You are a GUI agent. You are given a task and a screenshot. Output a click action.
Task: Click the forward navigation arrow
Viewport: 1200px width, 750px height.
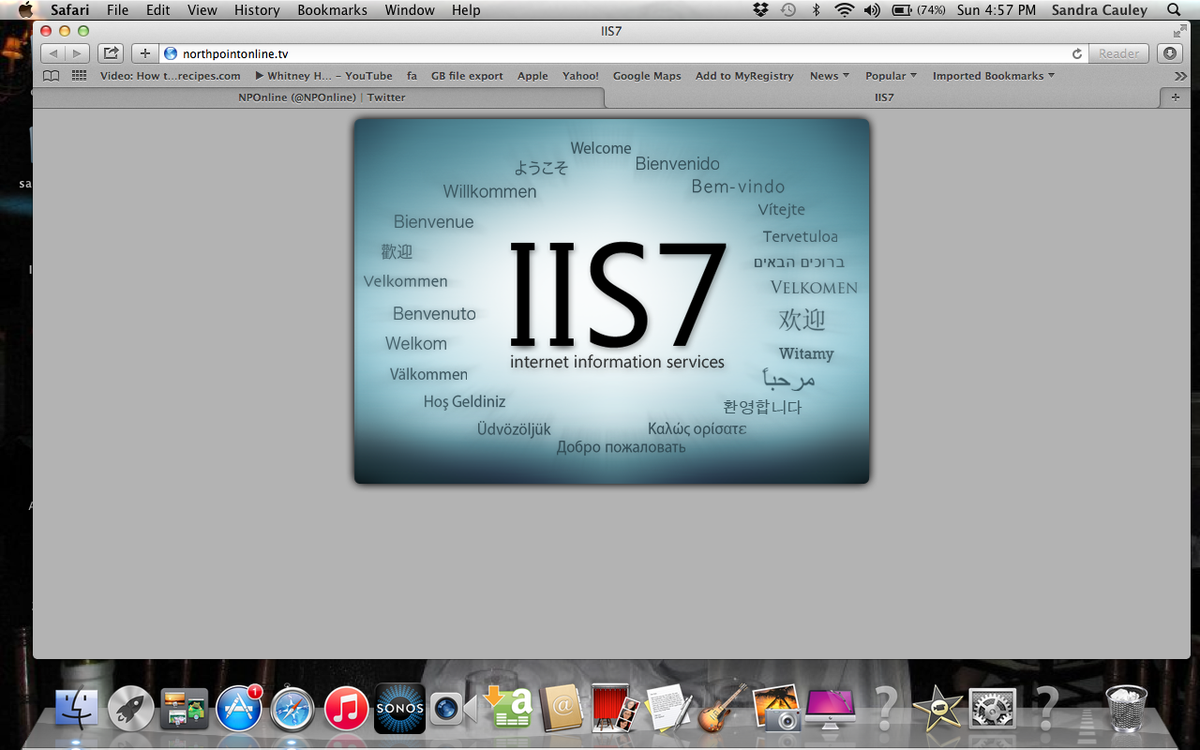tap(78, 53)
